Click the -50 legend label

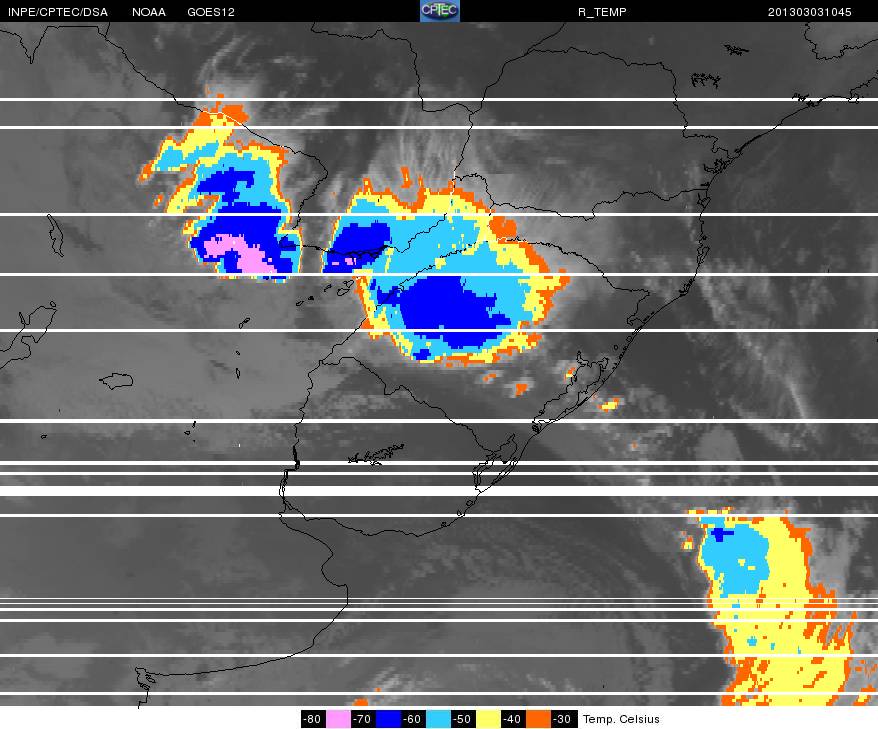(x=463, y=719)
